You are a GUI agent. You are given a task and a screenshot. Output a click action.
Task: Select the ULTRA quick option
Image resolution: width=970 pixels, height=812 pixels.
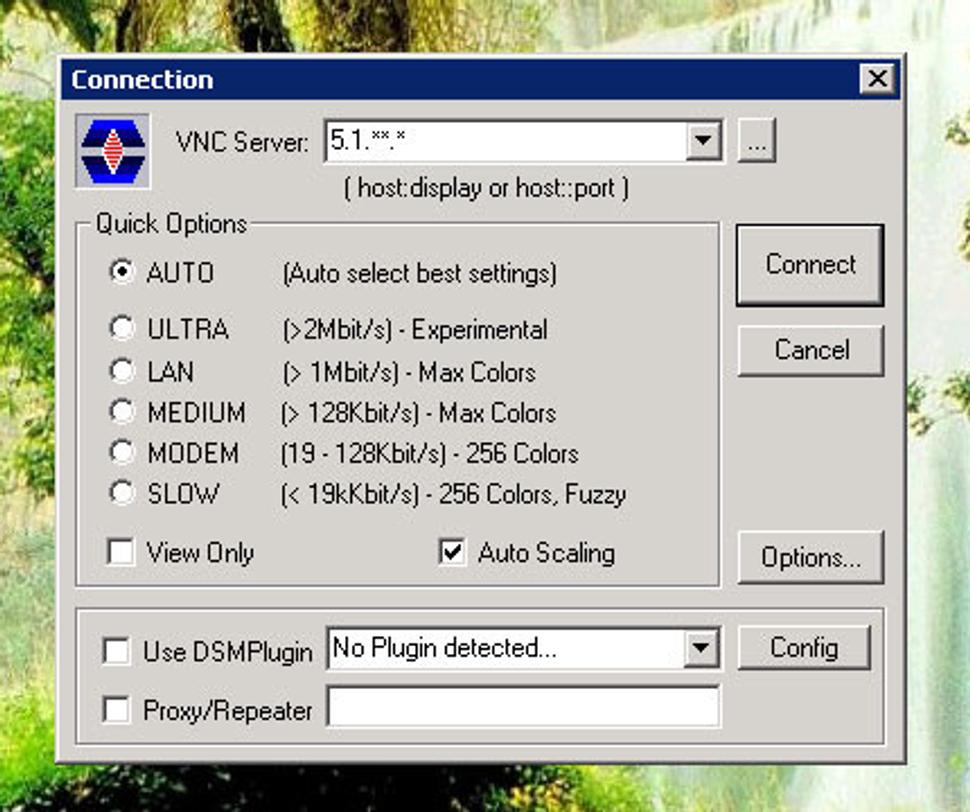point(122,328)
